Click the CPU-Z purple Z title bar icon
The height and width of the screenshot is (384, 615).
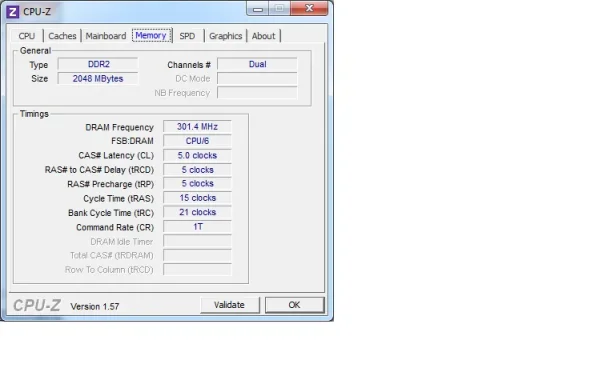[x=13, y=12]
